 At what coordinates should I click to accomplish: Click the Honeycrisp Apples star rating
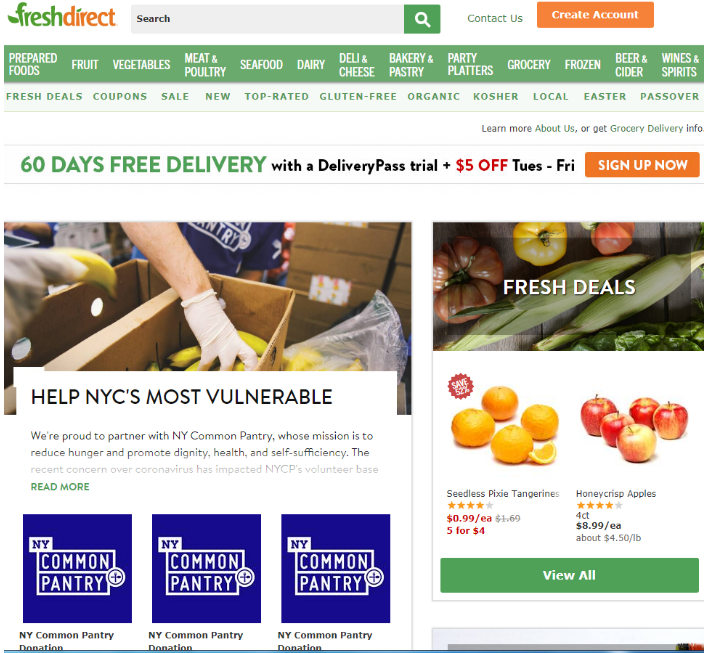(599, 505)
